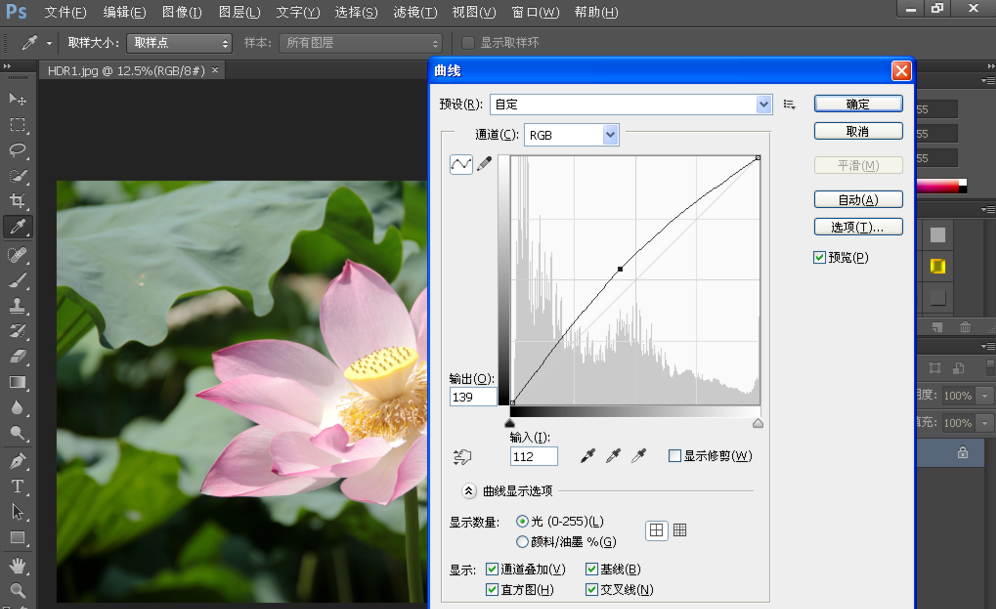Click the white point slider triangle
The image size is (996, 609).
click(x=758, y=424)
